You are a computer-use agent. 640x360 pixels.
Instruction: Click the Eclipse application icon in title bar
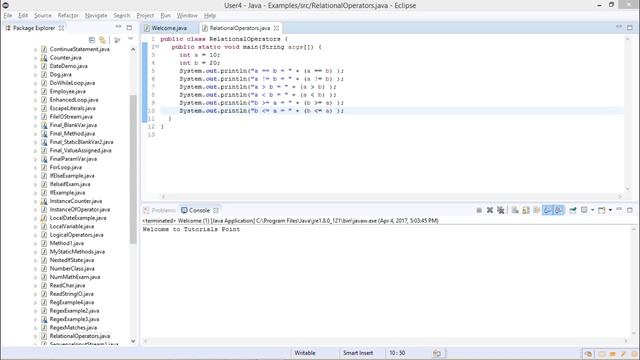(5, 5)
